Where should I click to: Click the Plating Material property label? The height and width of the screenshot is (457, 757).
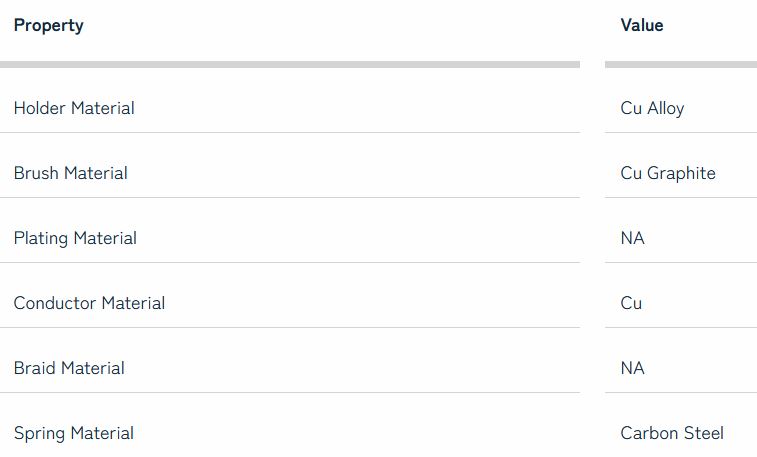tap(75, 238)
